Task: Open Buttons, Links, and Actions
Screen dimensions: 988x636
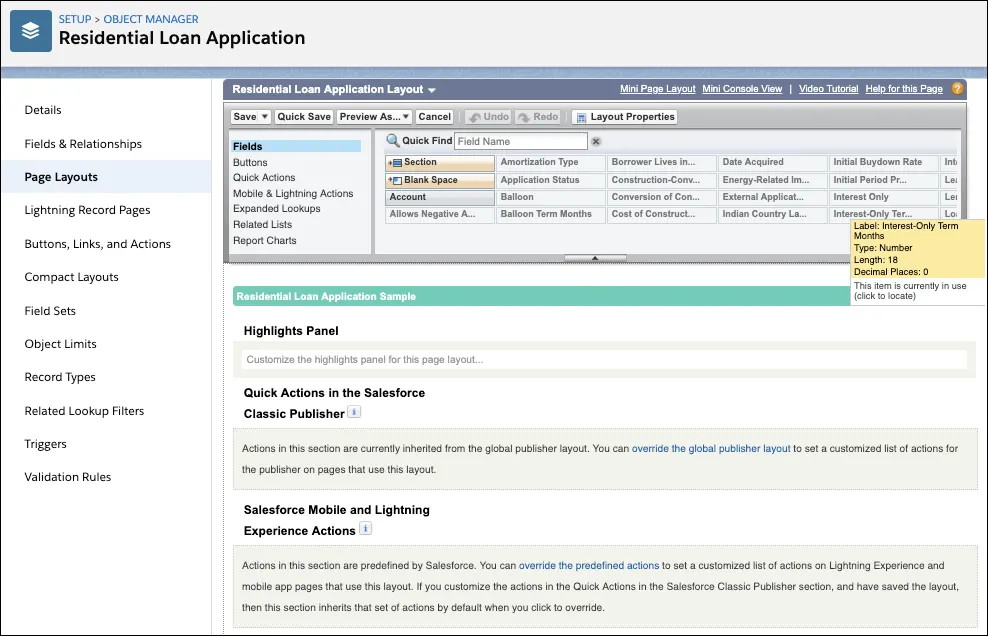Action: tap(98, 244)
